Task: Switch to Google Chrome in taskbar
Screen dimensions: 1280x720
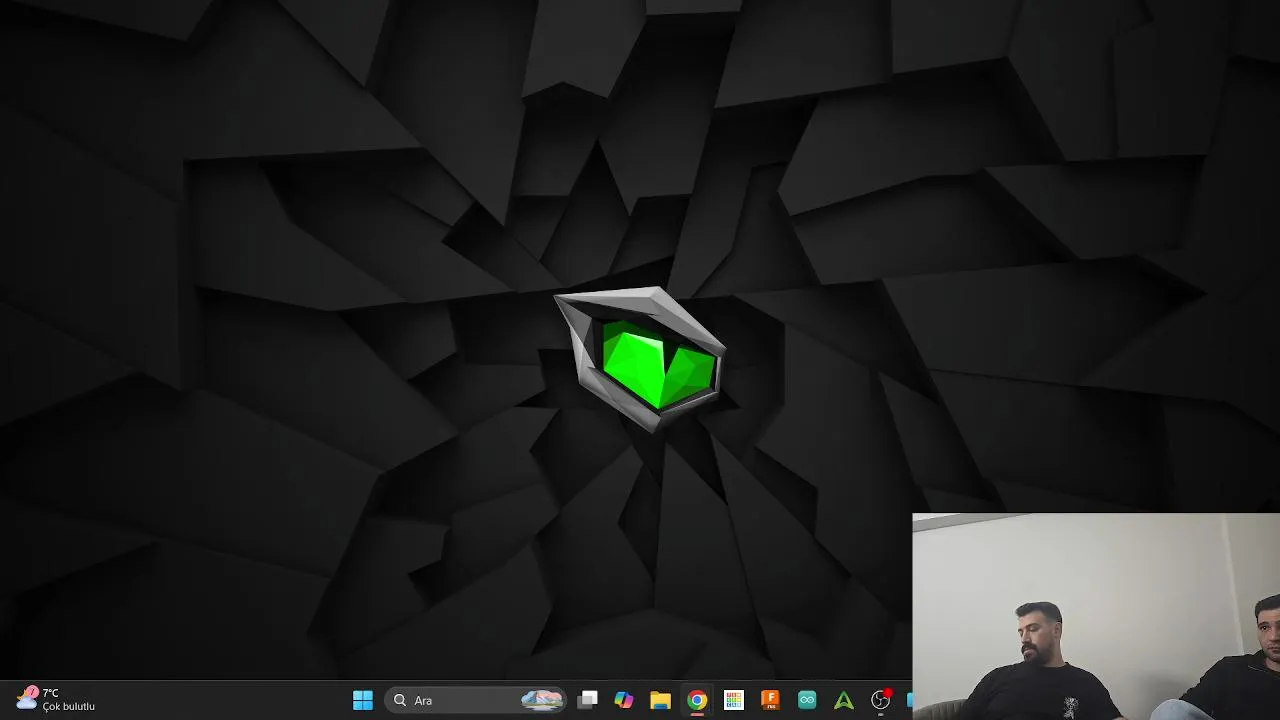Action: point(697,700)
